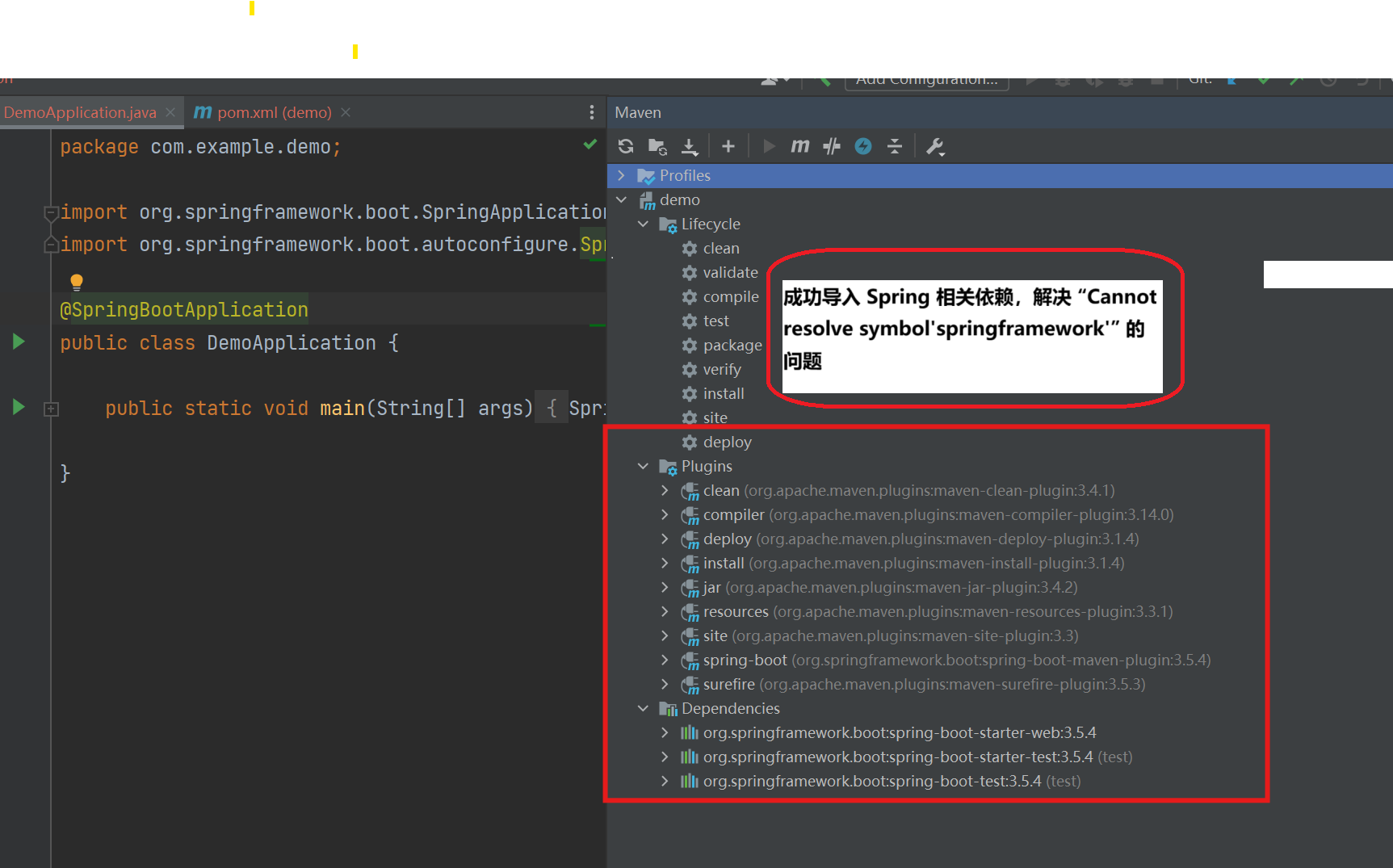This screenshot has height=868, width=1393.
Task: Click the Download Sources icon in Maven toolbar
Action: point(690,146)
